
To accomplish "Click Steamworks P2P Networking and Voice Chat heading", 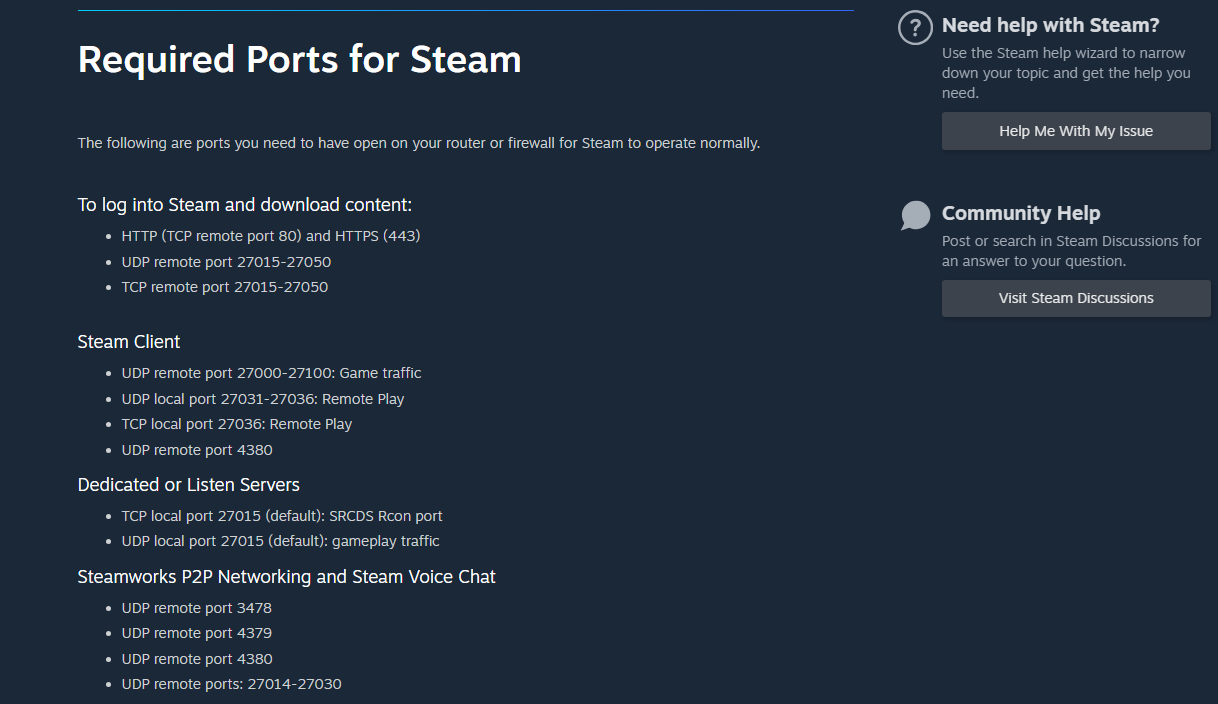I will tap(286, 577).
